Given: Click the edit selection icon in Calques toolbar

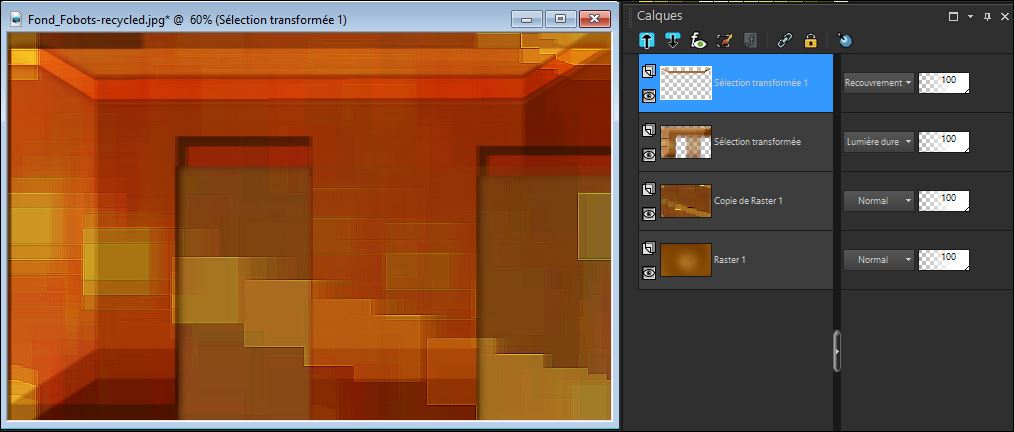Looking at the screenshot, I should coord(724,41).
